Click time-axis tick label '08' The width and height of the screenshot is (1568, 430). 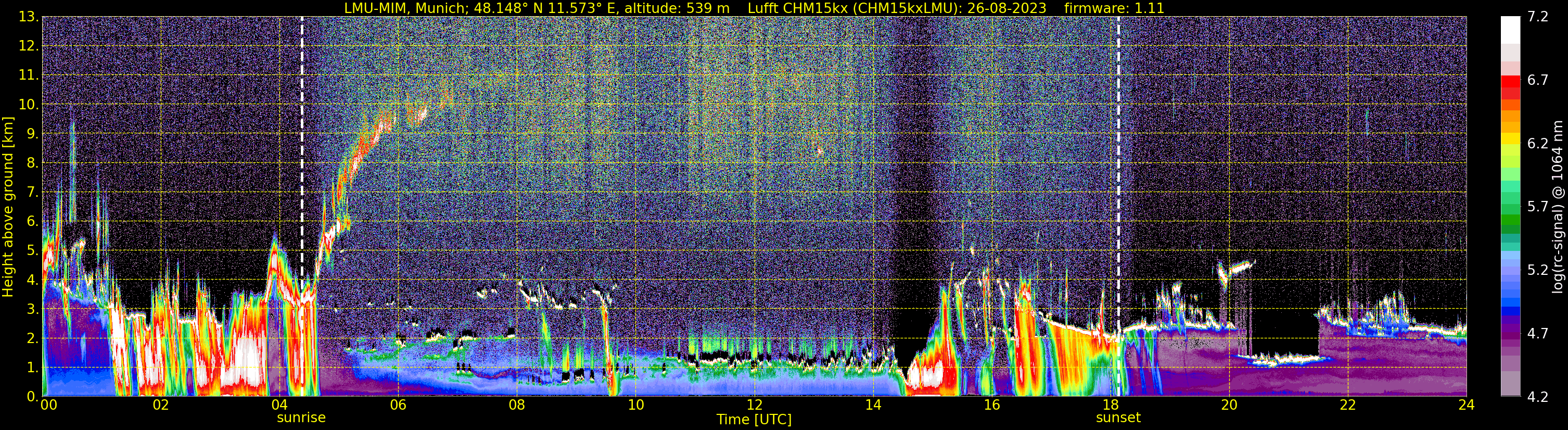click(x=516, y=405)
